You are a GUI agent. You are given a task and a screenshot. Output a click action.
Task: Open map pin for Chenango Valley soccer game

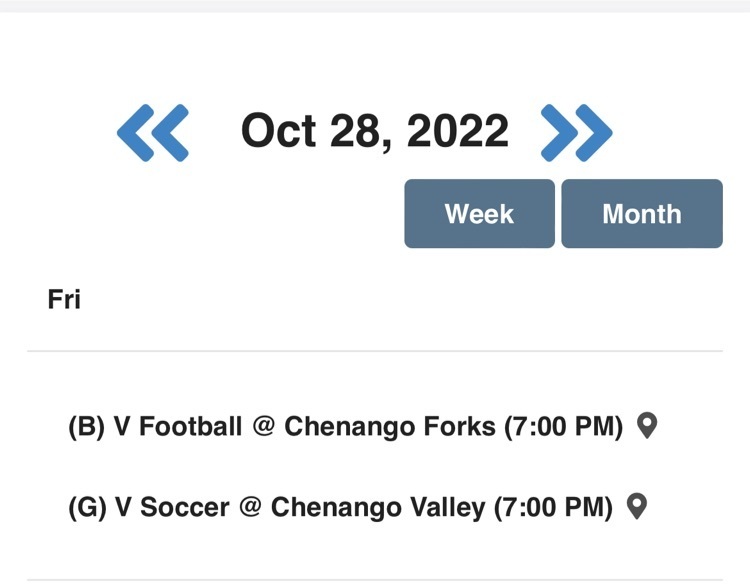pyautogui.click(x=637, y=506)
